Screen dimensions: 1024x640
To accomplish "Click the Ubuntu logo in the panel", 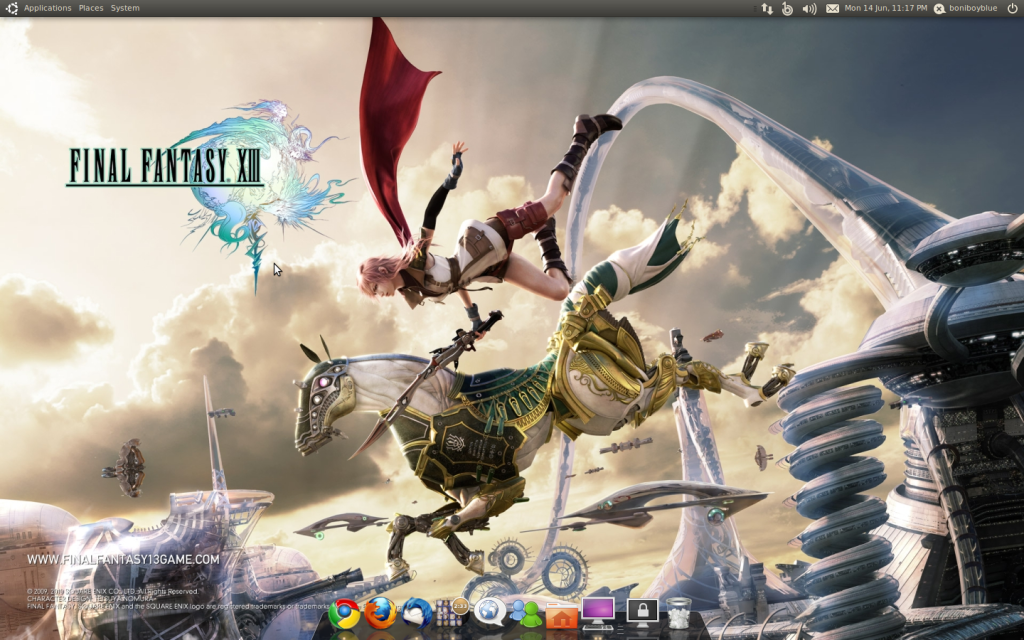I will [11, 8].
